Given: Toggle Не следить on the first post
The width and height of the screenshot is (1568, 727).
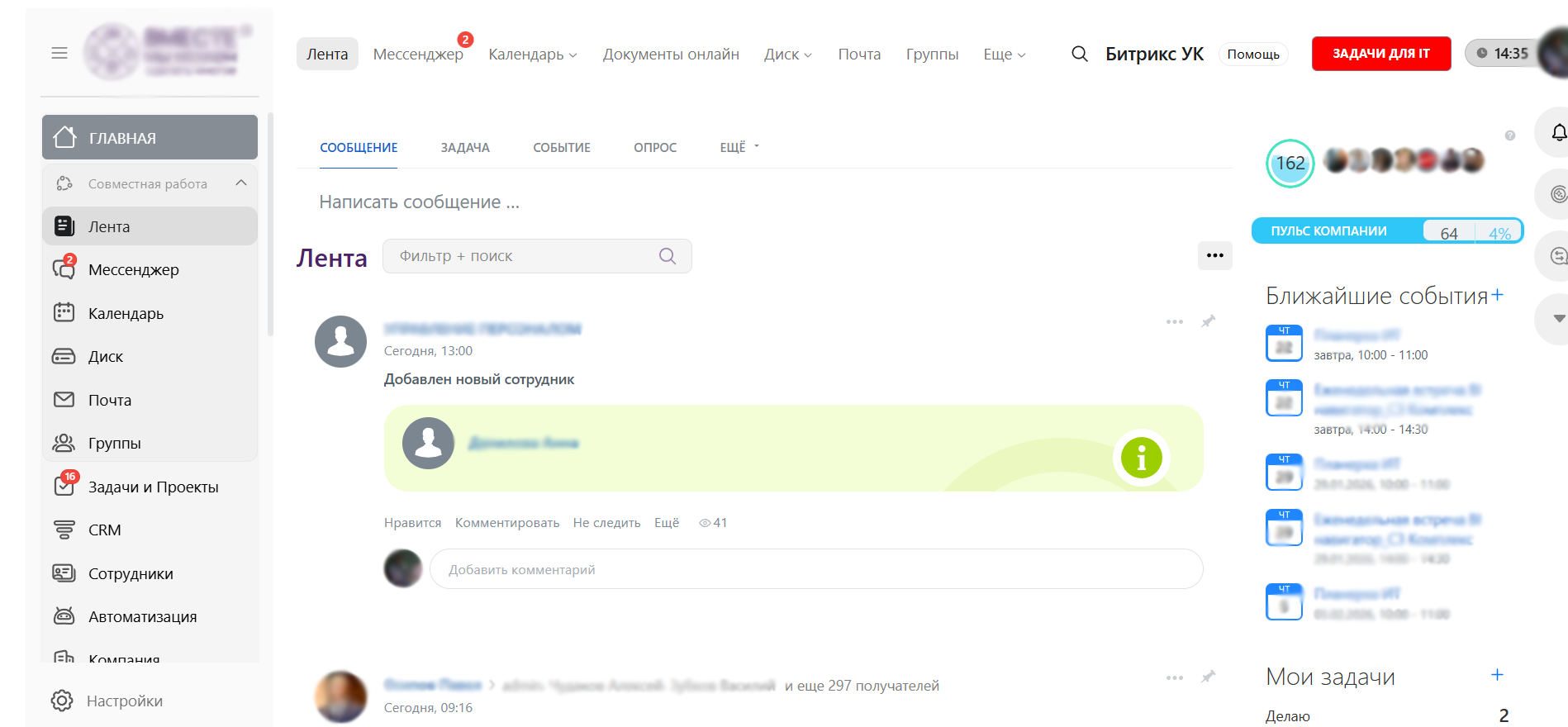Looking at the screenshot, I should pos(606,523).
